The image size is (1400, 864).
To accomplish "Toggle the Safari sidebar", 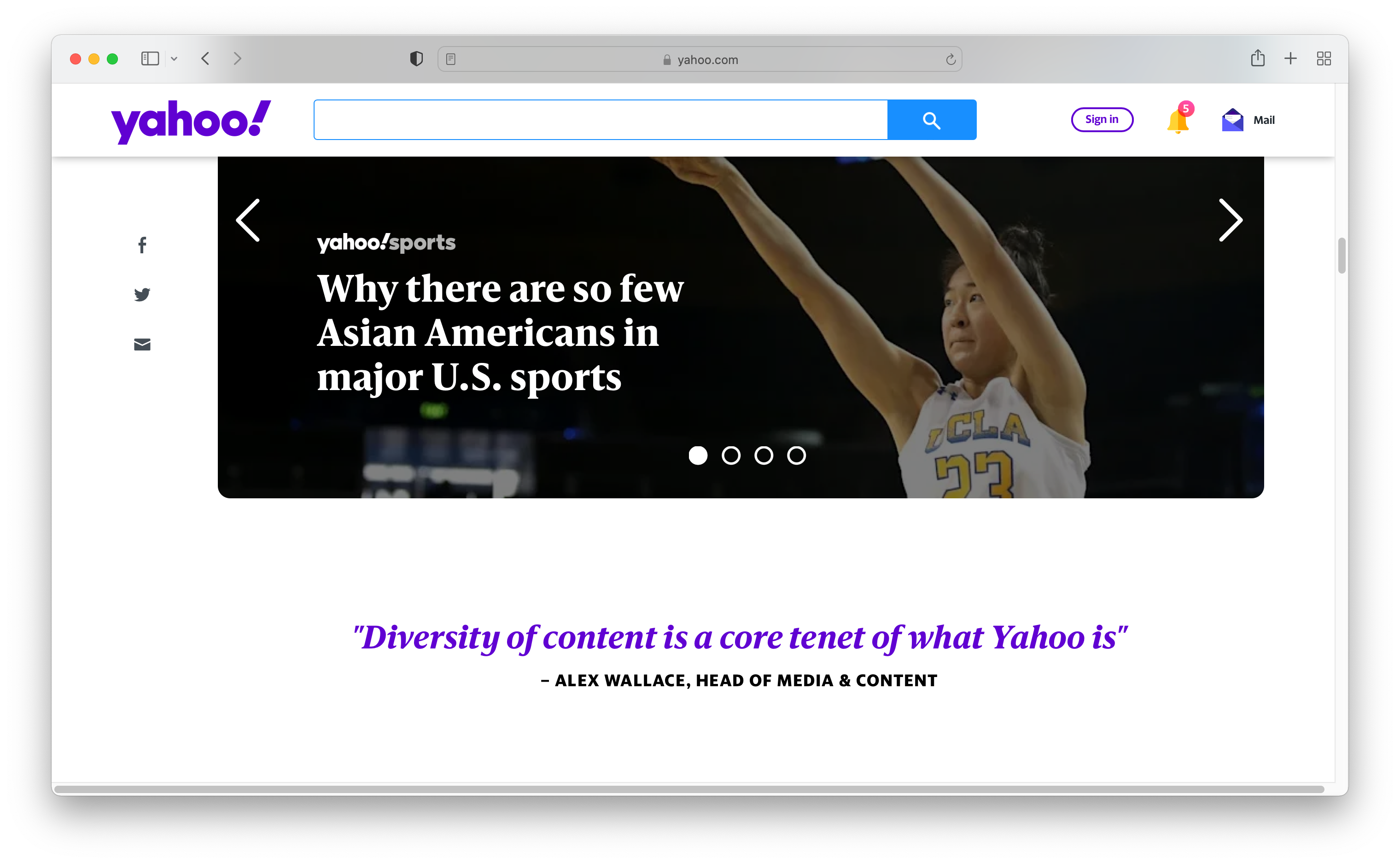I will [x=150, y=59].
